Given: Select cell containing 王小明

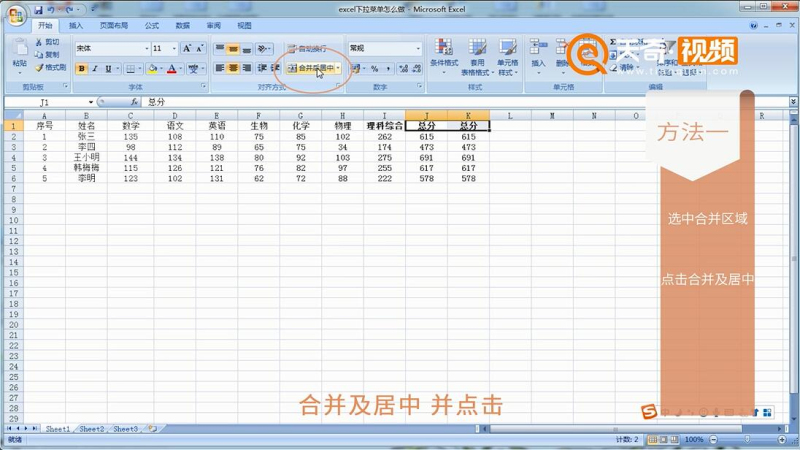Looking at the screenshot, I should coord(86,158).
